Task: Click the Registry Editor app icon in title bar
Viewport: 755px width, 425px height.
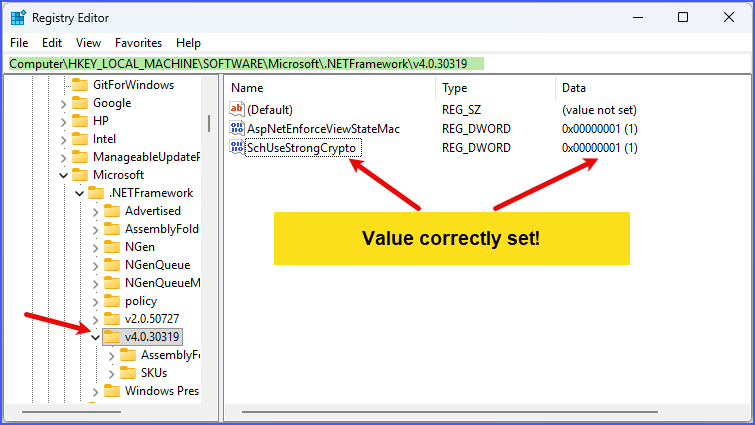Action: 17,17
